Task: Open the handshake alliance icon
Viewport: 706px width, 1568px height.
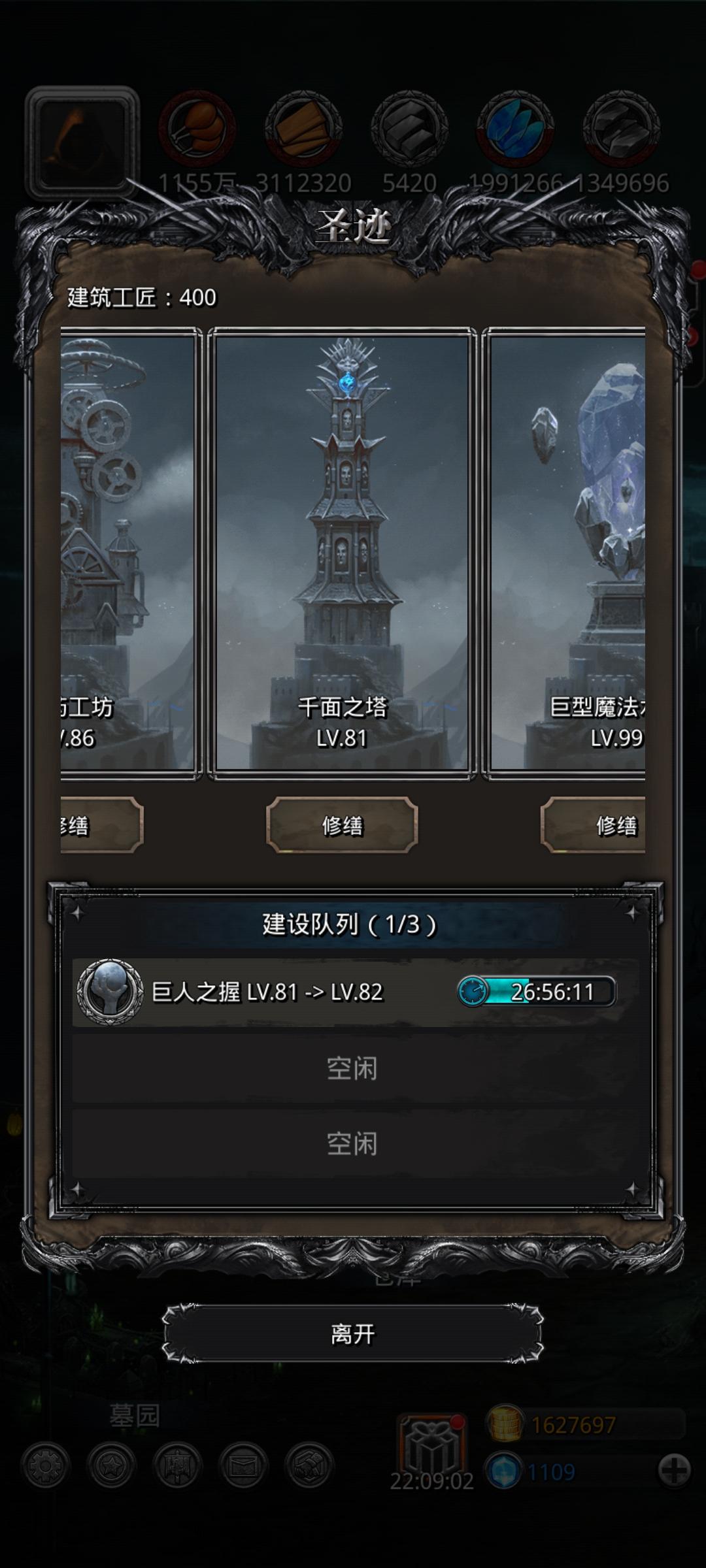Action: pos(309,1465)
